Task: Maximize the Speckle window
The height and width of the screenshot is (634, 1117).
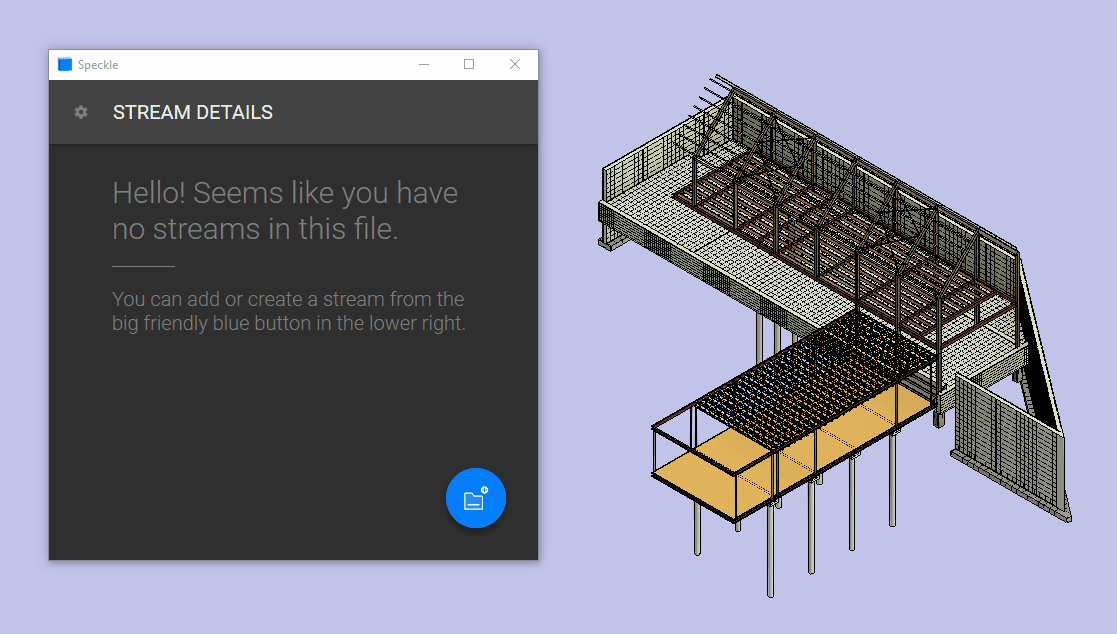Action: (x=469, y=64)
